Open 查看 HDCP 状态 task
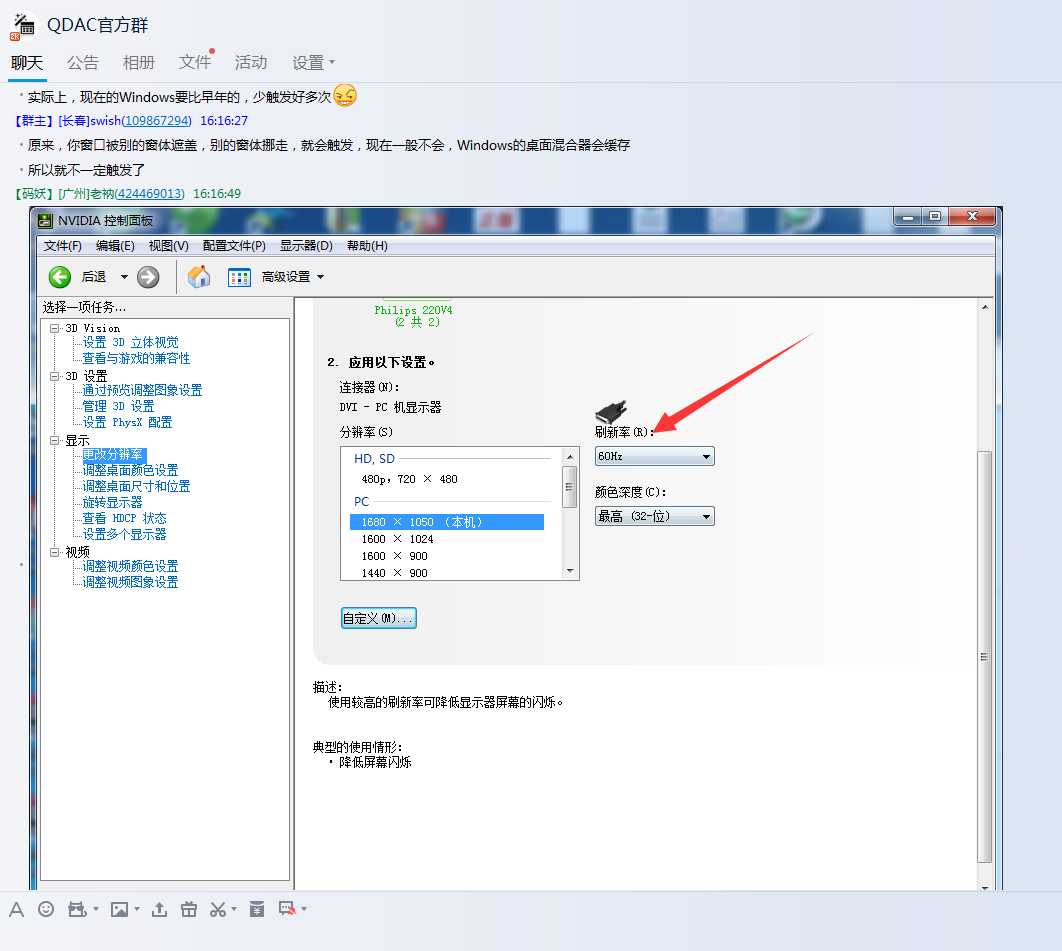Viewport: 1062px width, 951px height. pyautogui.click(x=125, y=518)
